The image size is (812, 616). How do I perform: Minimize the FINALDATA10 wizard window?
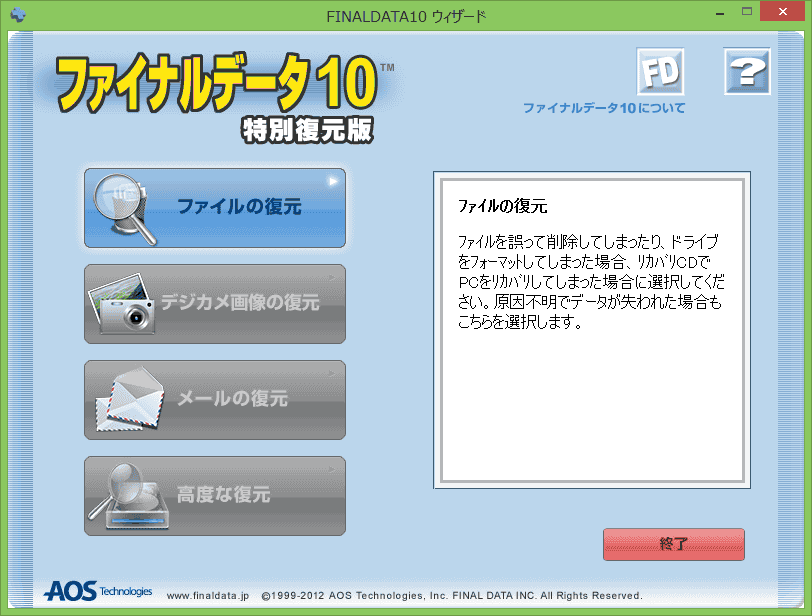click(720, 13)
